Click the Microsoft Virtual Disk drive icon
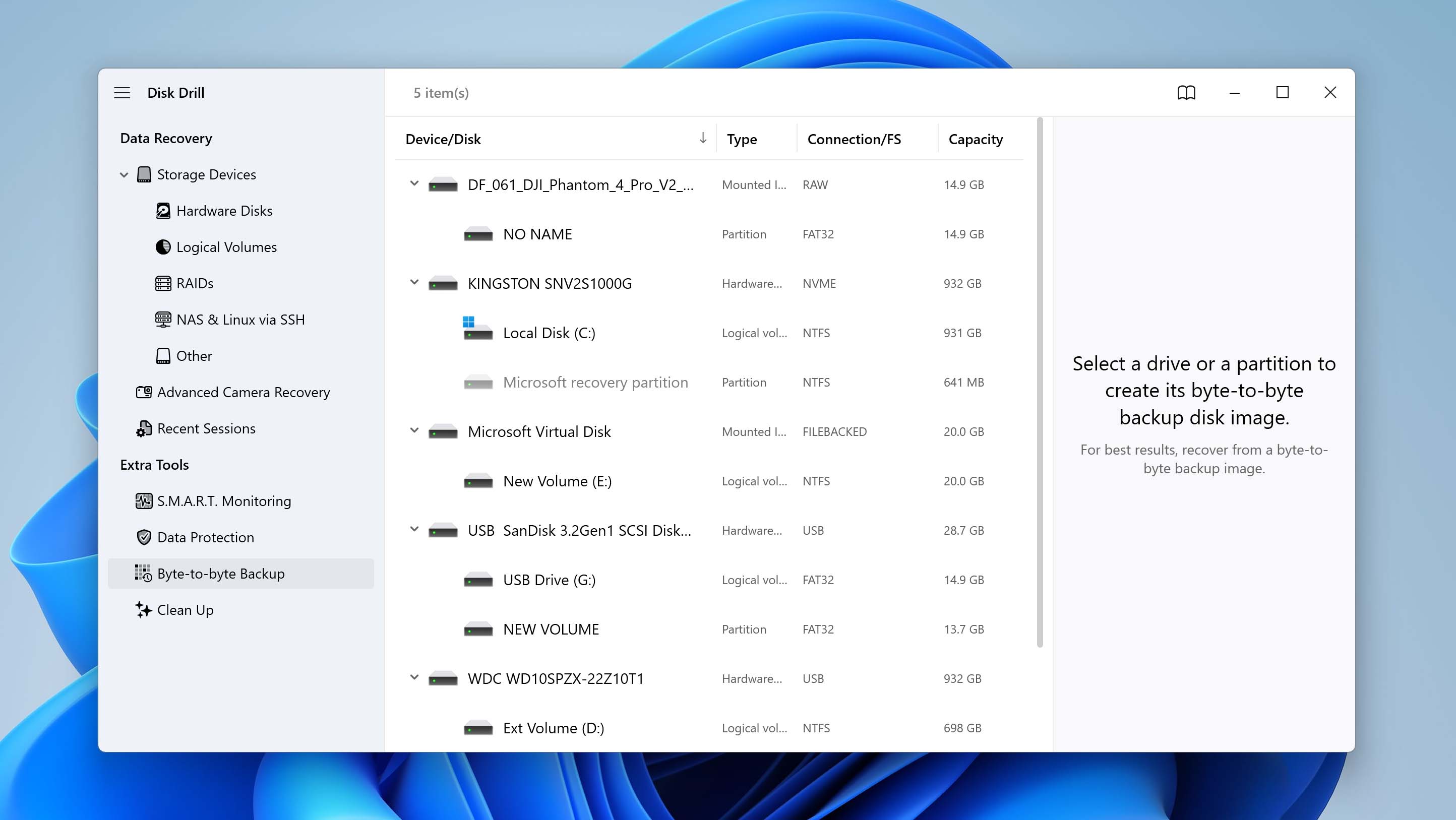The height and width of the screenshot is (820, 1456). (x=443, y=432)
